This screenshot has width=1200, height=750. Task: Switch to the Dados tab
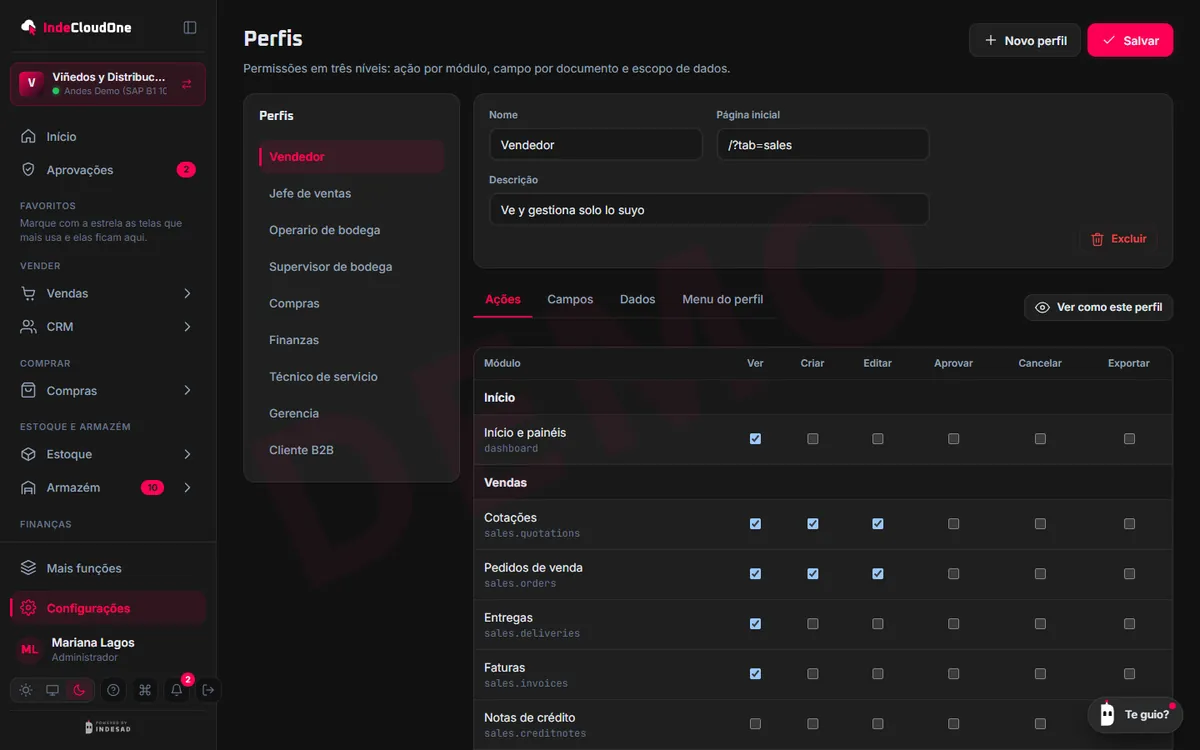point(638,300)
